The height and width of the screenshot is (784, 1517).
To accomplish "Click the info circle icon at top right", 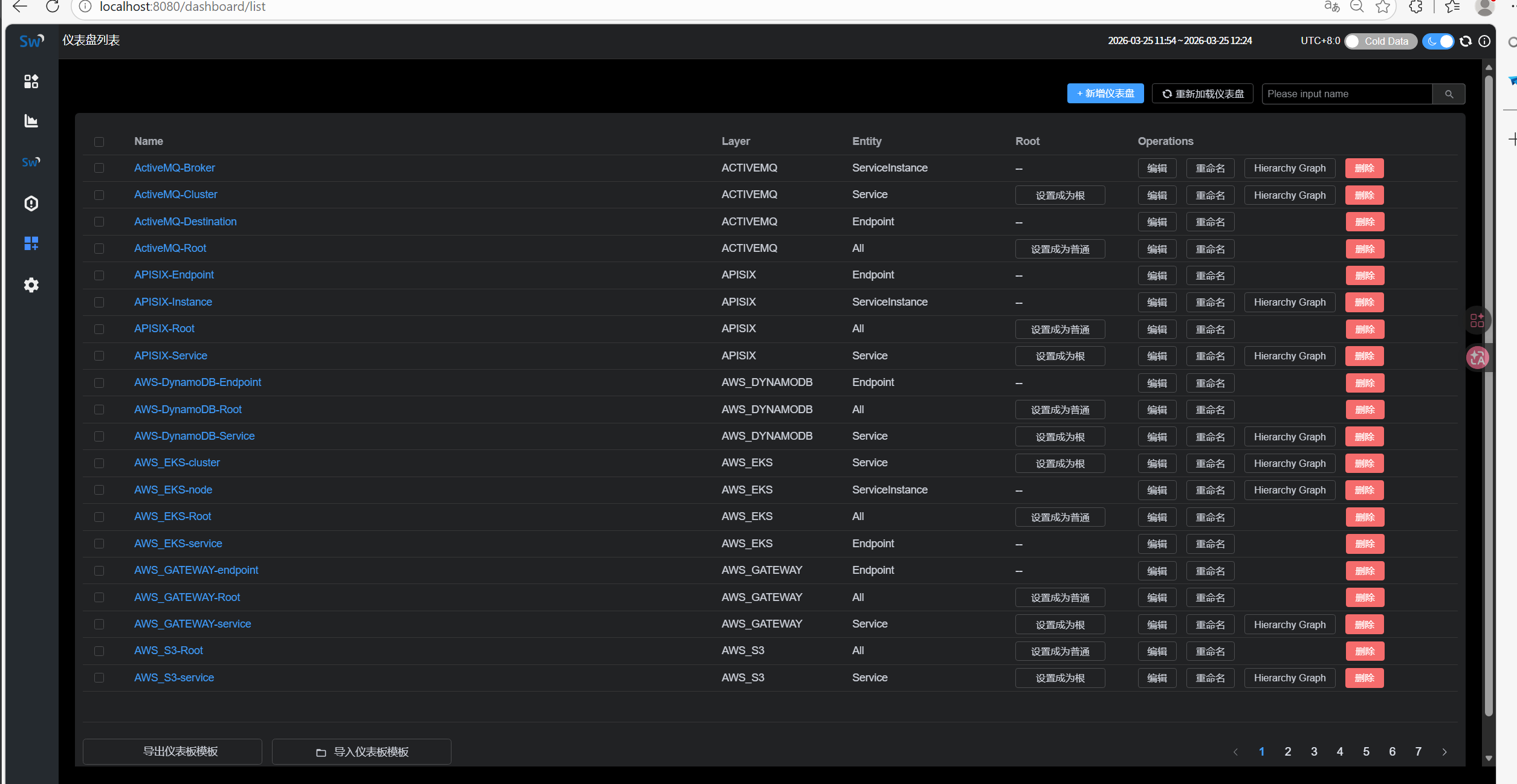I will pyautogui.click(x=1484, y=41).
